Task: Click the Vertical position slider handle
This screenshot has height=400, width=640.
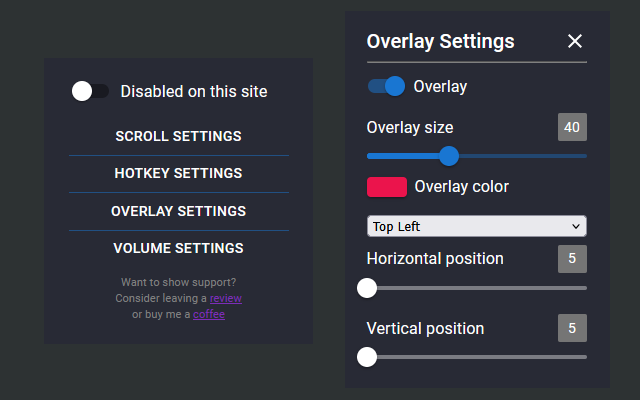Action: [x=367, y=357]
